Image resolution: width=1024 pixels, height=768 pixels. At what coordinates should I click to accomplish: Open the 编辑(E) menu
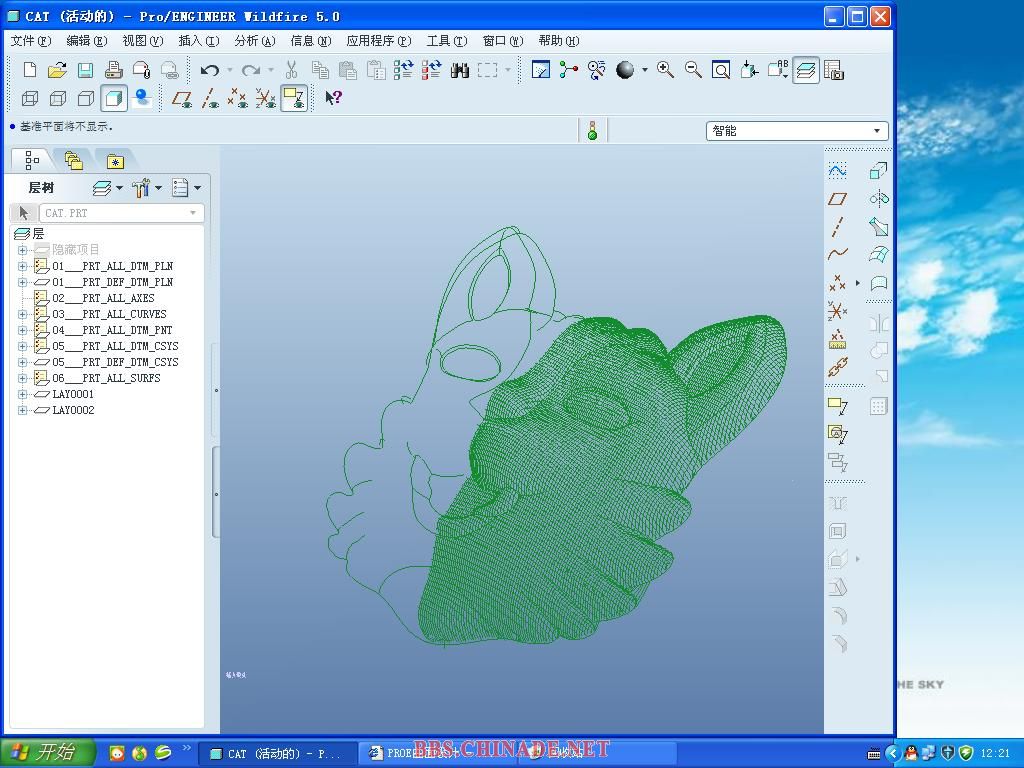pyautogui.click(x=87, y=41)
